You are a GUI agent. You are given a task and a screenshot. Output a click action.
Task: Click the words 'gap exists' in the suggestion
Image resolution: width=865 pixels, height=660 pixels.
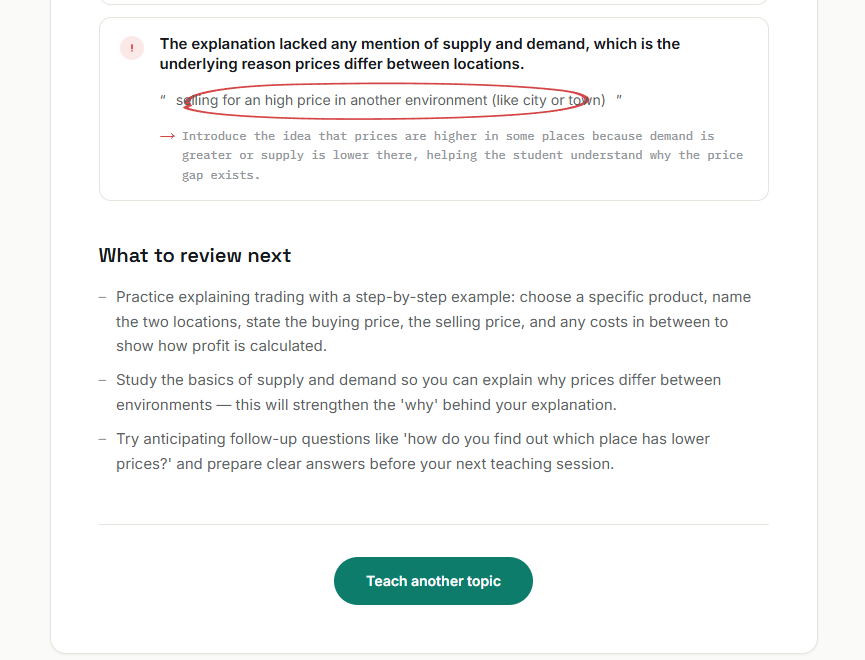(221, 175)
